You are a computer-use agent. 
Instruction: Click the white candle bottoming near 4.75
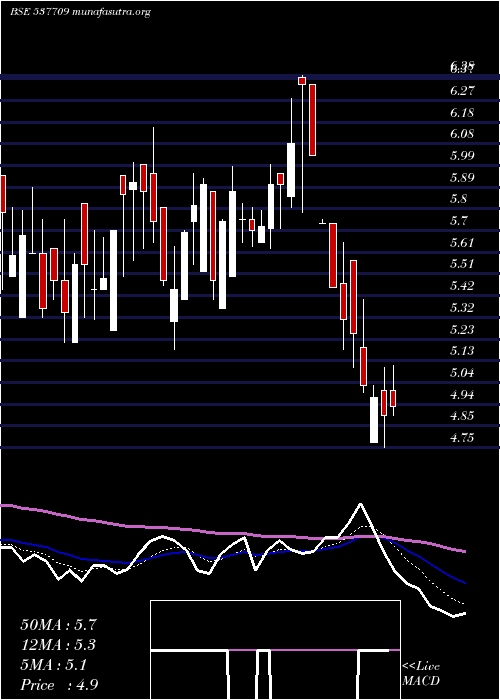coord(374,420)
